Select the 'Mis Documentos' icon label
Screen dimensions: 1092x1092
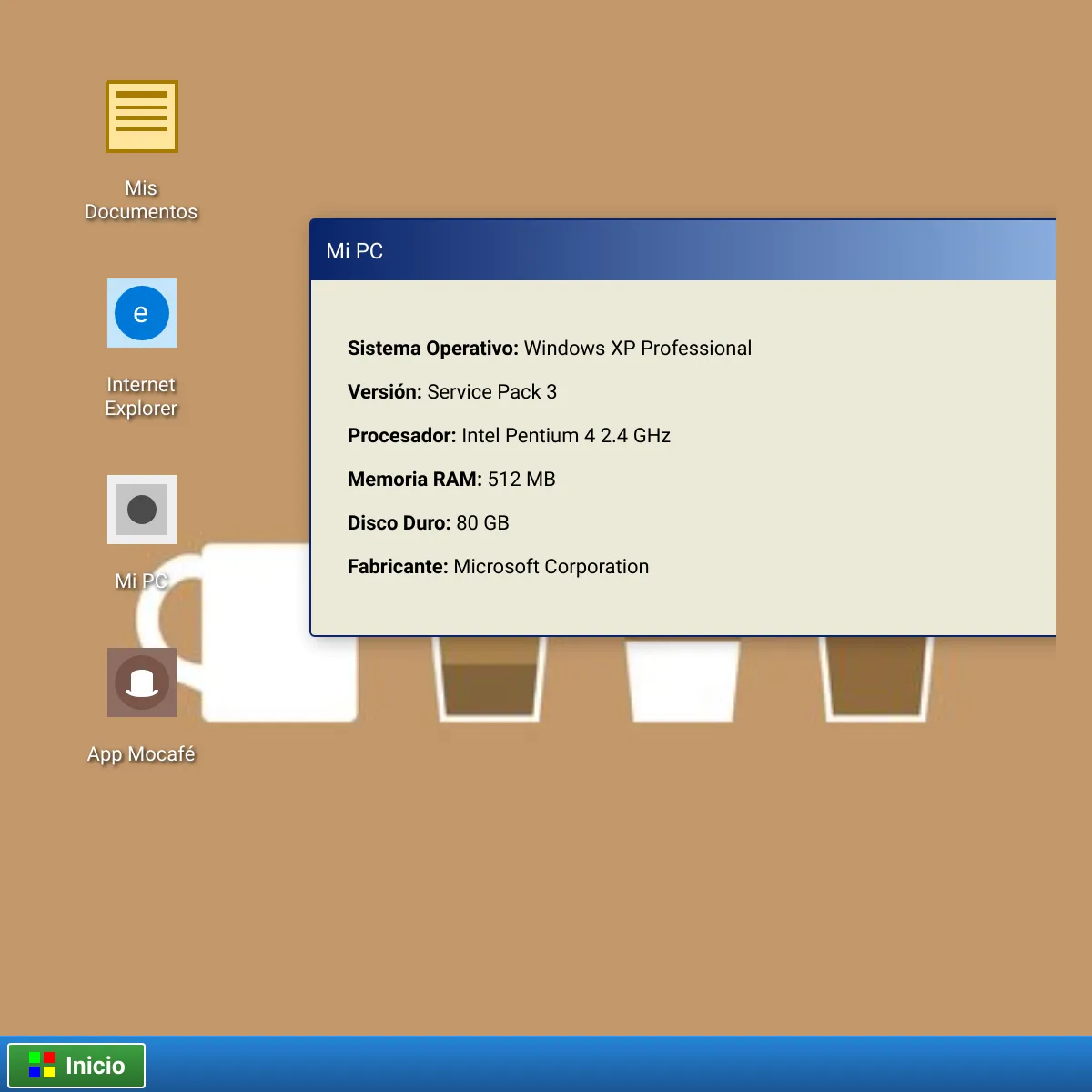[x=141, y=200]
